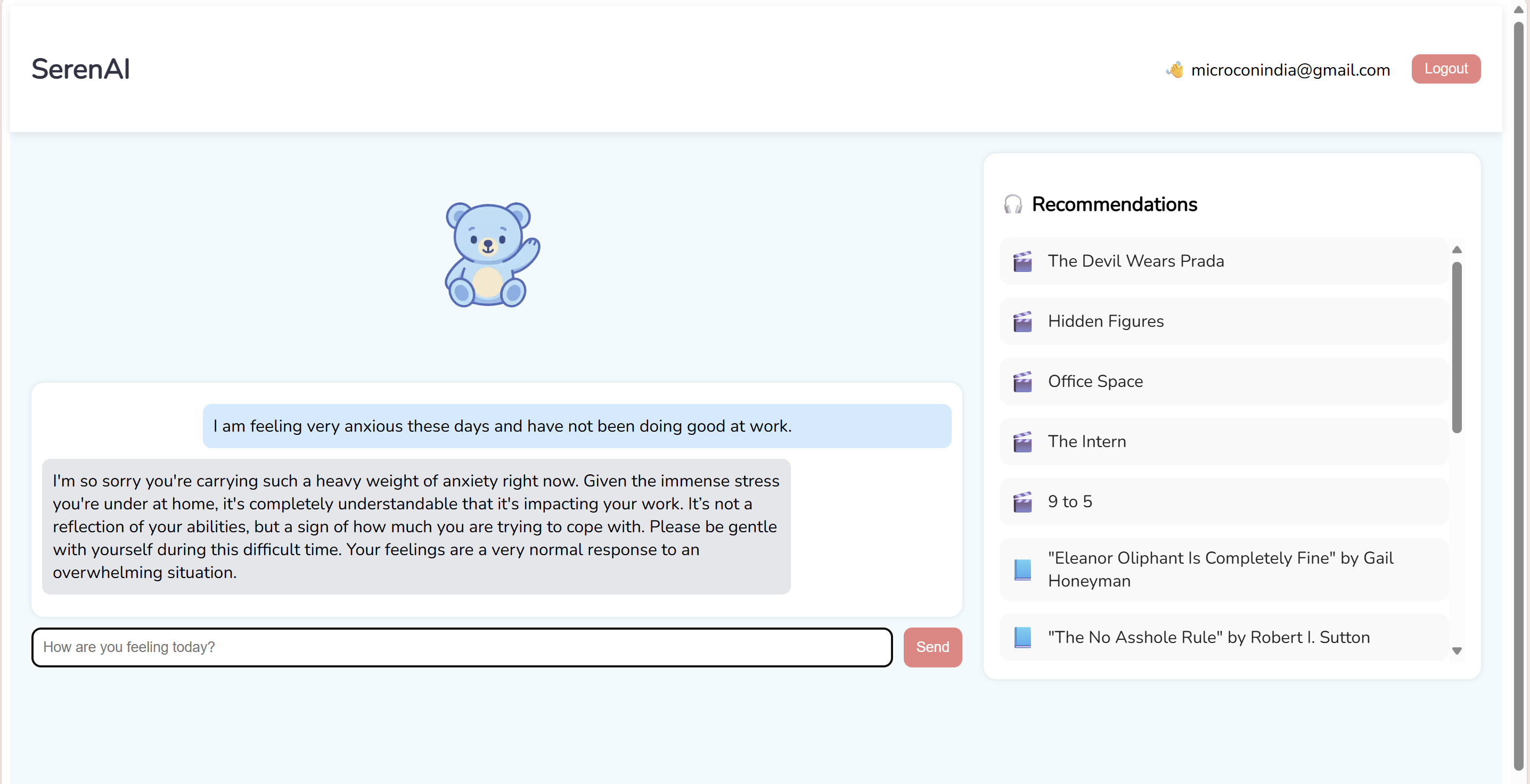Click the clapperboard icon beside The Devil Wears Prada

tap(1022, 261)
